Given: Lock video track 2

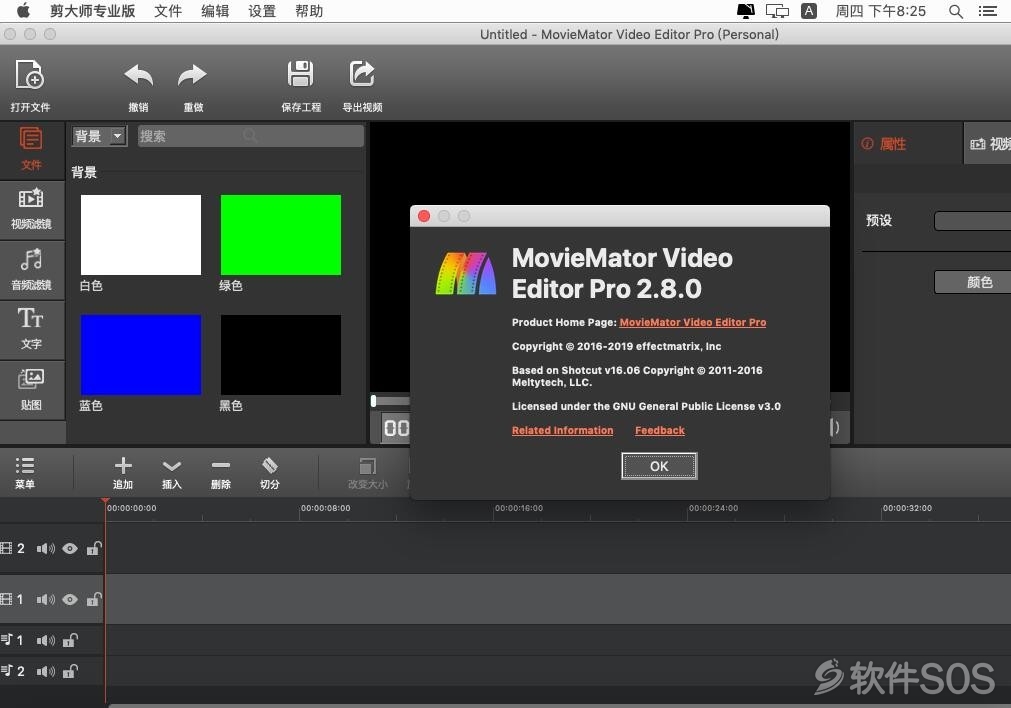Looking at the screenshot, I should (x=93, y=548).
